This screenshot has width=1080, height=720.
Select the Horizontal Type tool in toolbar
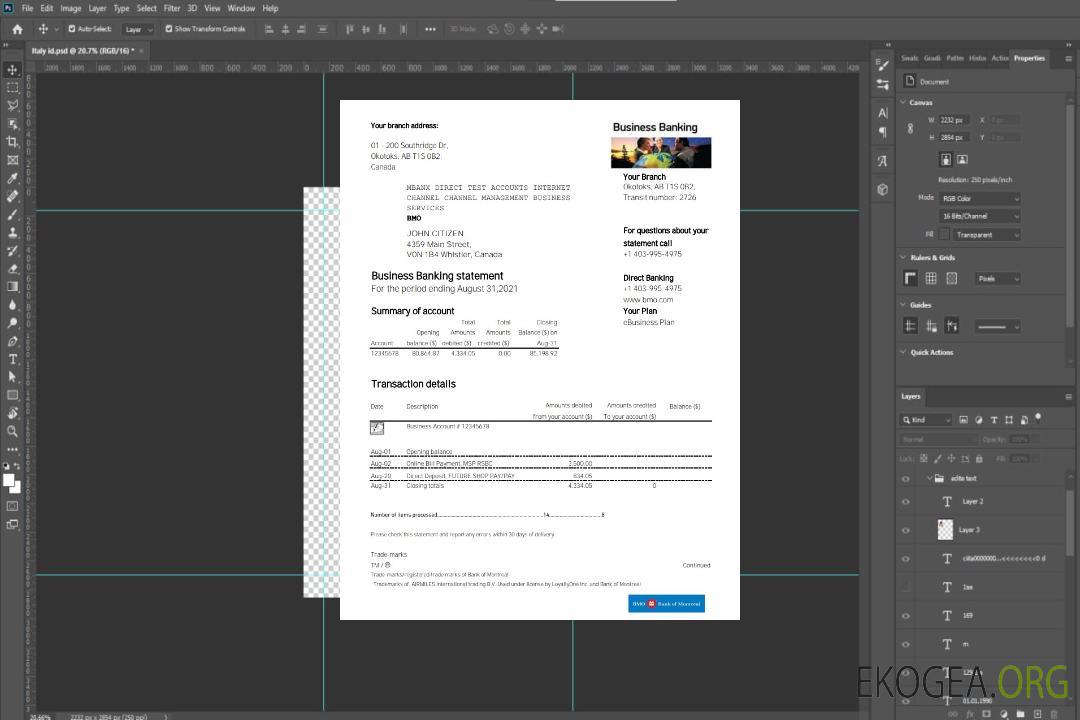[x=12, y=359]
